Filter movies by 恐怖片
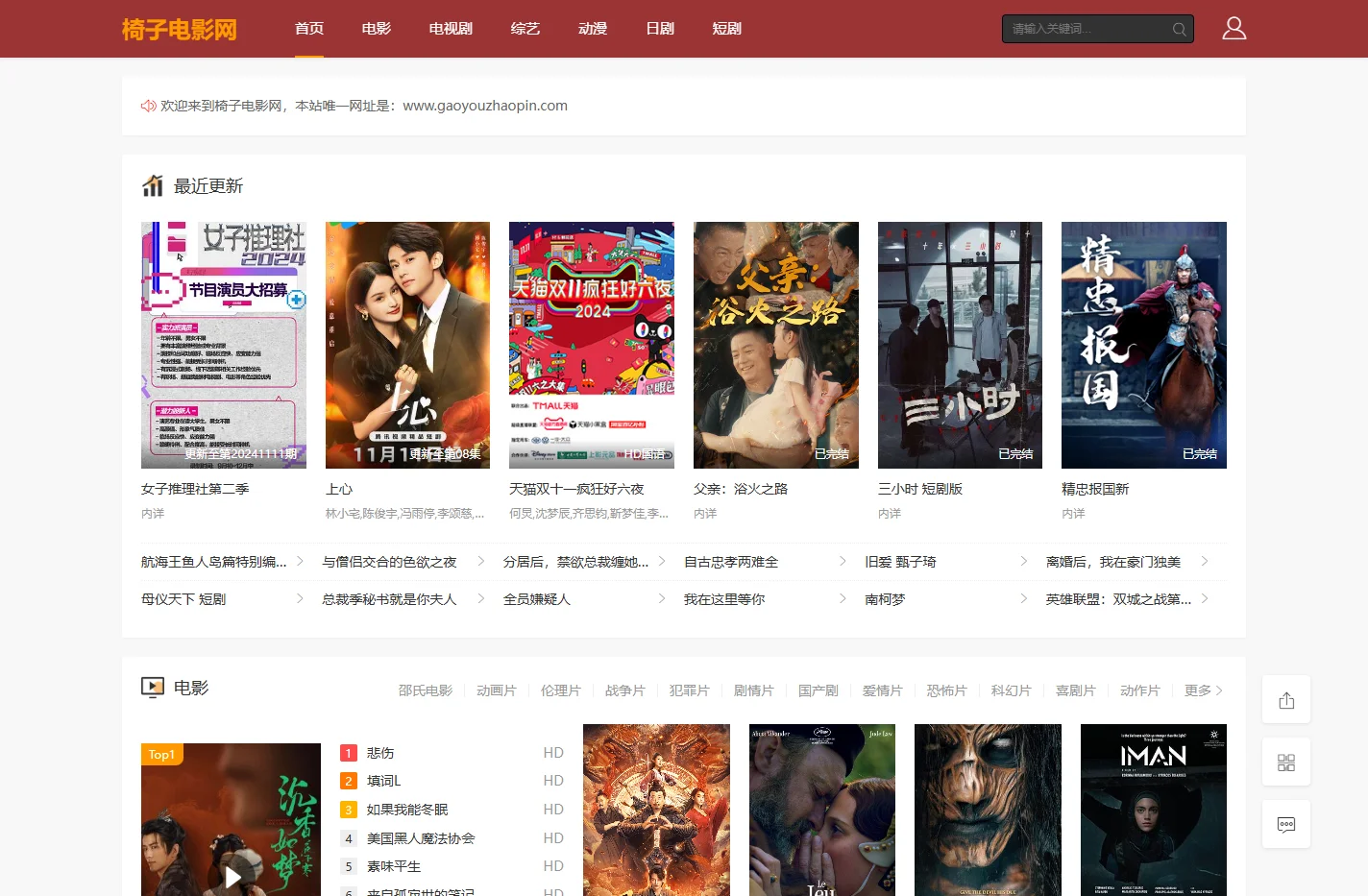Screen dimensions: 1368x896 (x=947, y=690)
